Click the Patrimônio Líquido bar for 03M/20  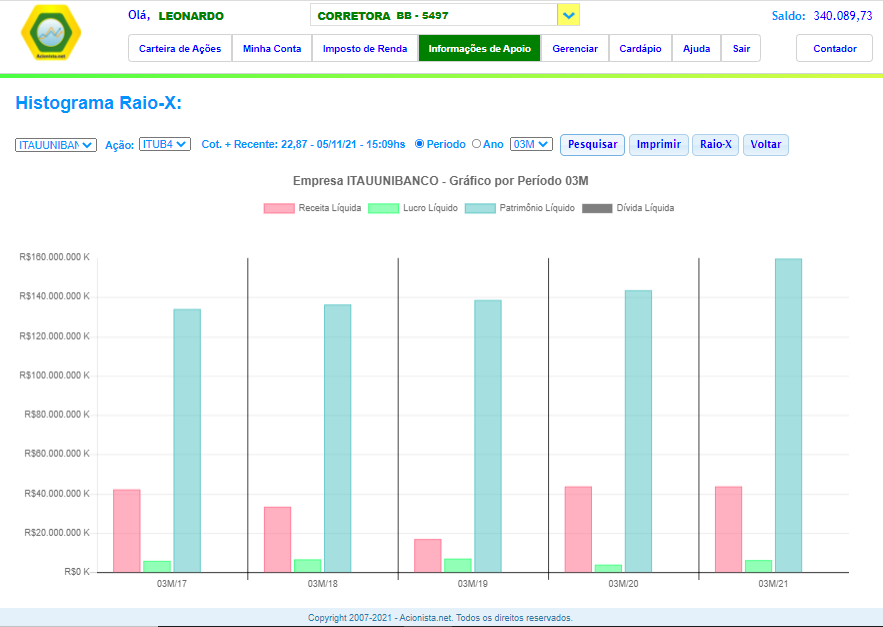coord(639,432)
